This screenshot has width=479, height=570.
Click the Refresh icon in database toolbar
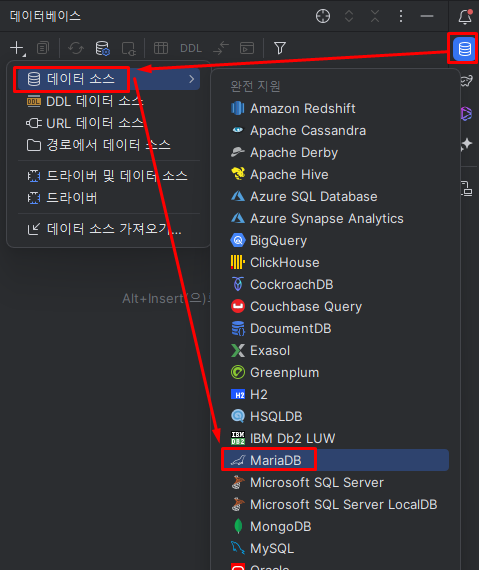[x=76, y=48]
